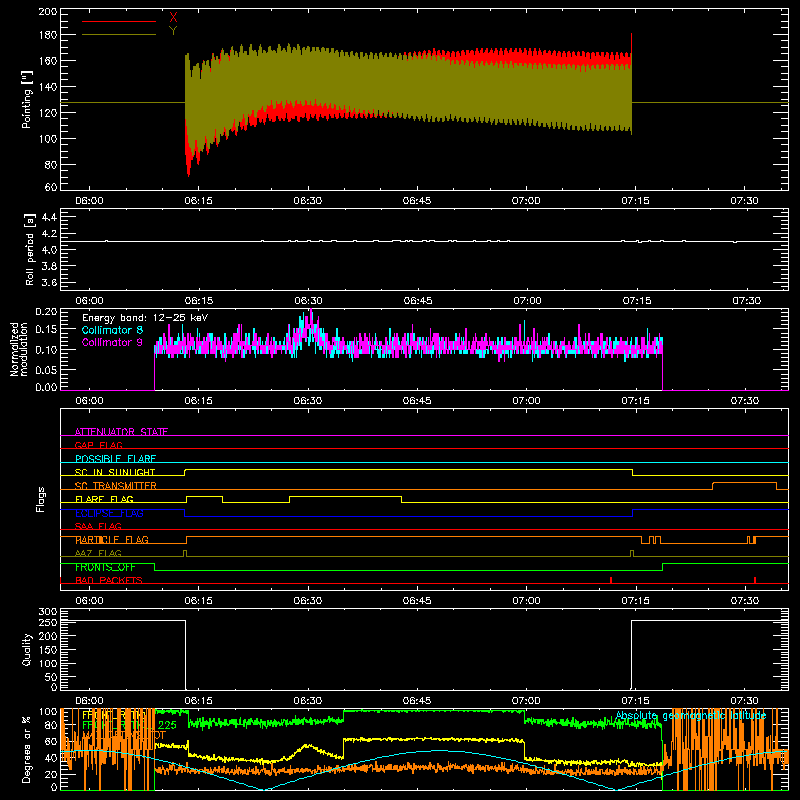Select the olive 'Y' legend label

(173, 31)
